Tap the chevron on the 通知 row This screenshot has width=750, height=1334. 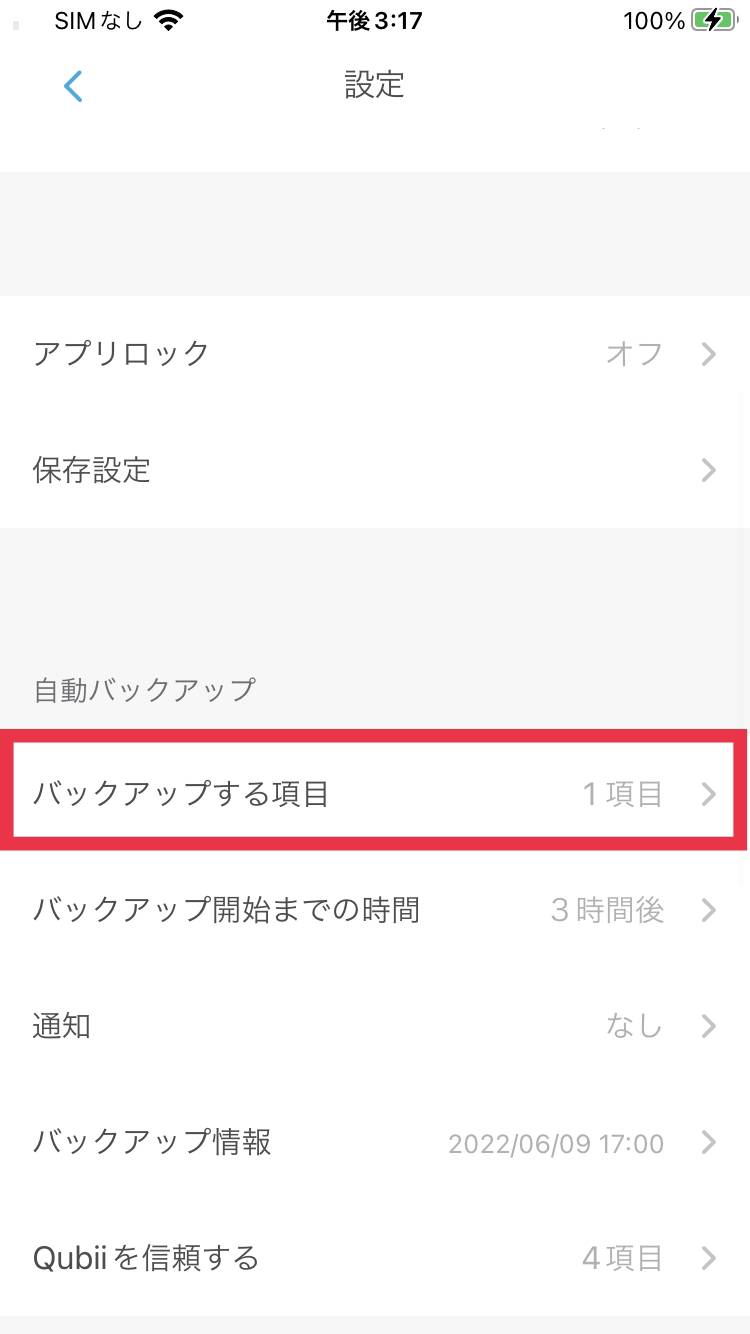pyautogui.click(x=709, y=1026)
